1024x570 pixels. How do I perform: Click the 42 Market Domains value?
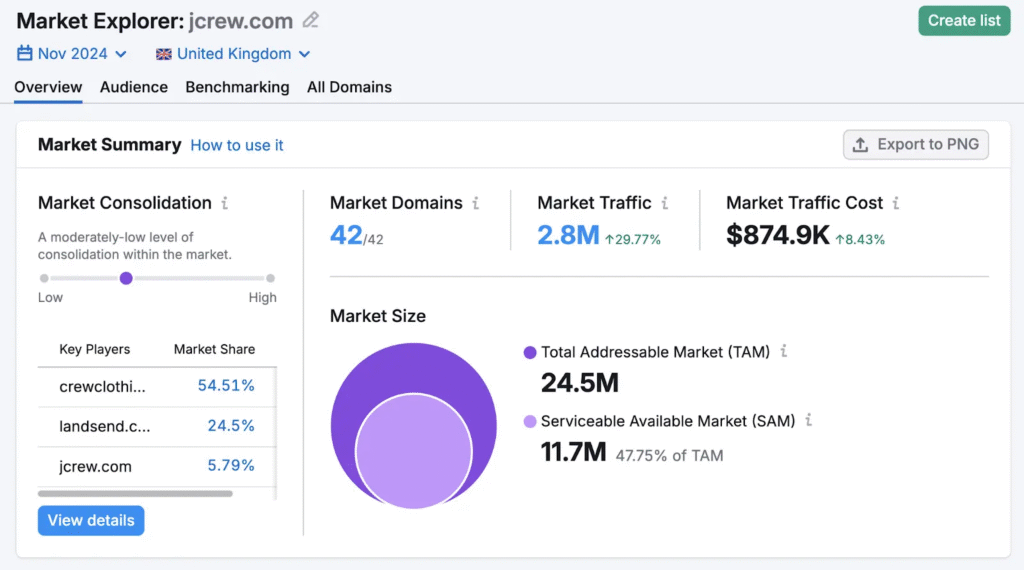point(346,235)
